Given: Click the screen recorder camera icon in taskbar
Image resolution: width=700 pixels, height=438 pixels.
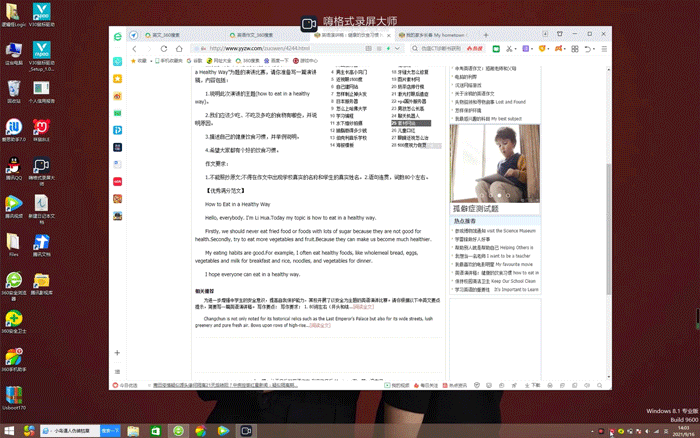Looking at the screenshot, I should pos(245,430).
